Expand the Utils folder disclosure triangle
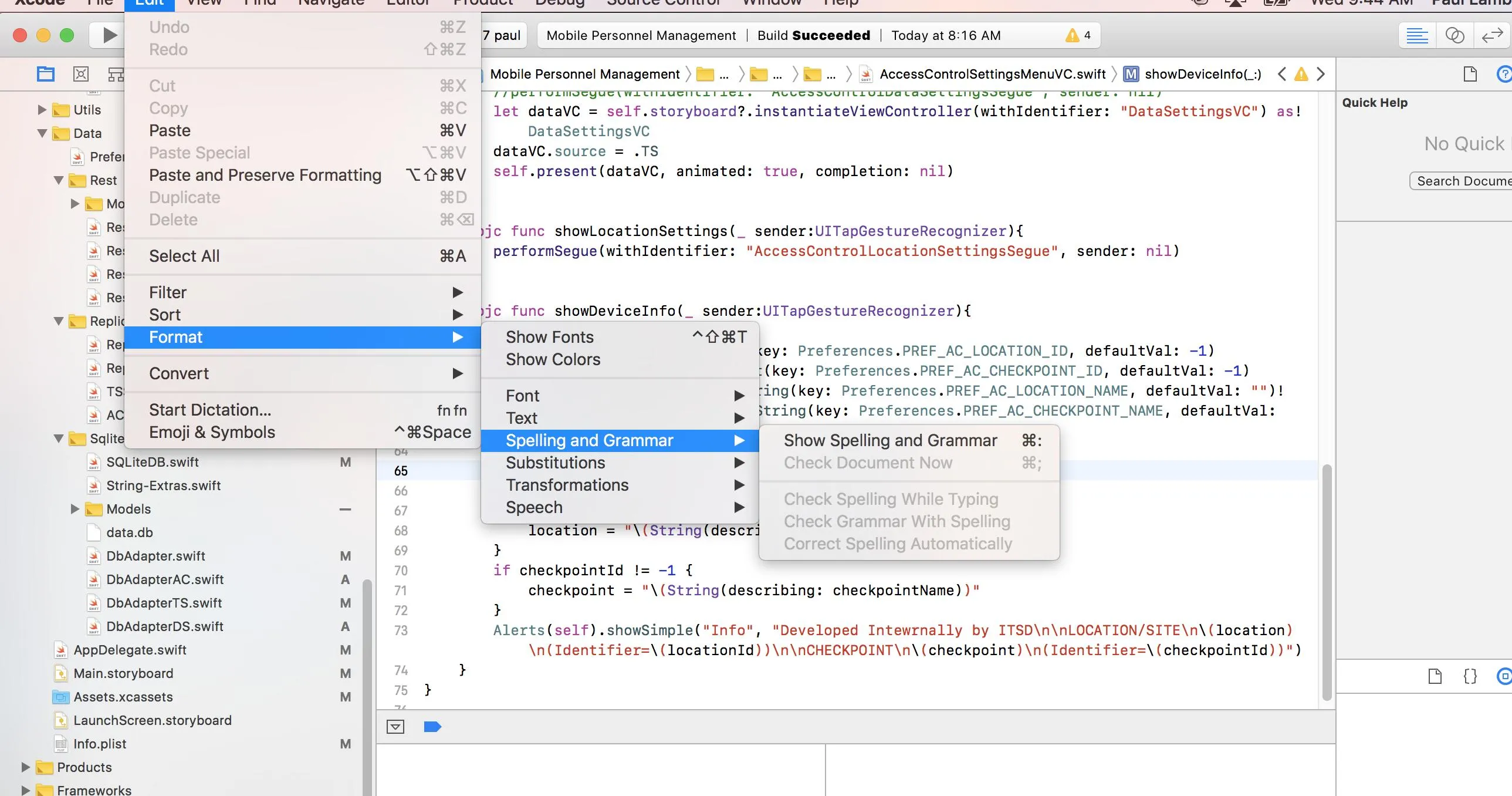The height and width of the screenshot is (796, 1512). [42, 110]
